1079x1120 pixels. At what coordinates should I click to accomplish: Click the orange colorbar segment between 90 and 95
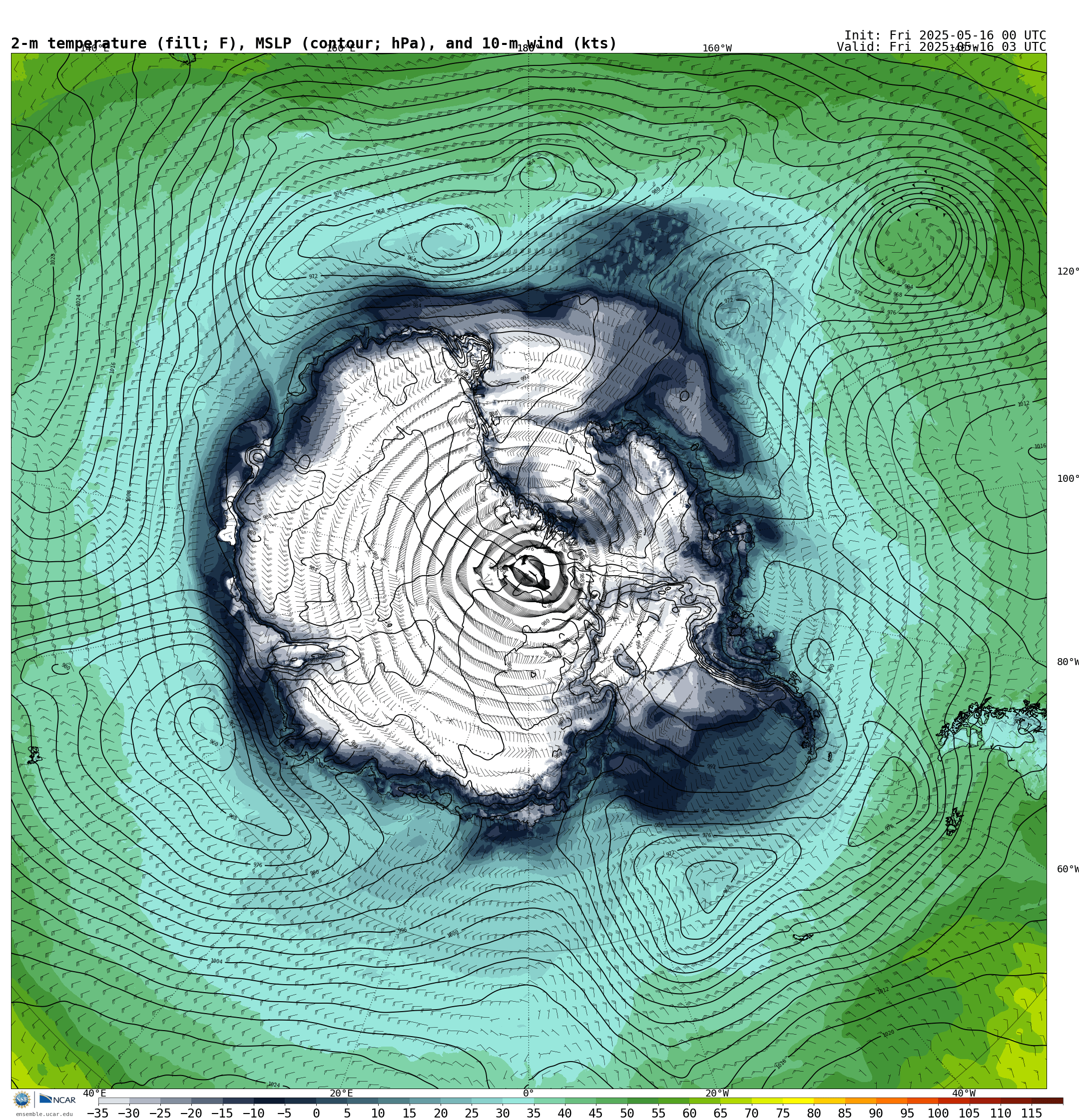click(892, 1101)
